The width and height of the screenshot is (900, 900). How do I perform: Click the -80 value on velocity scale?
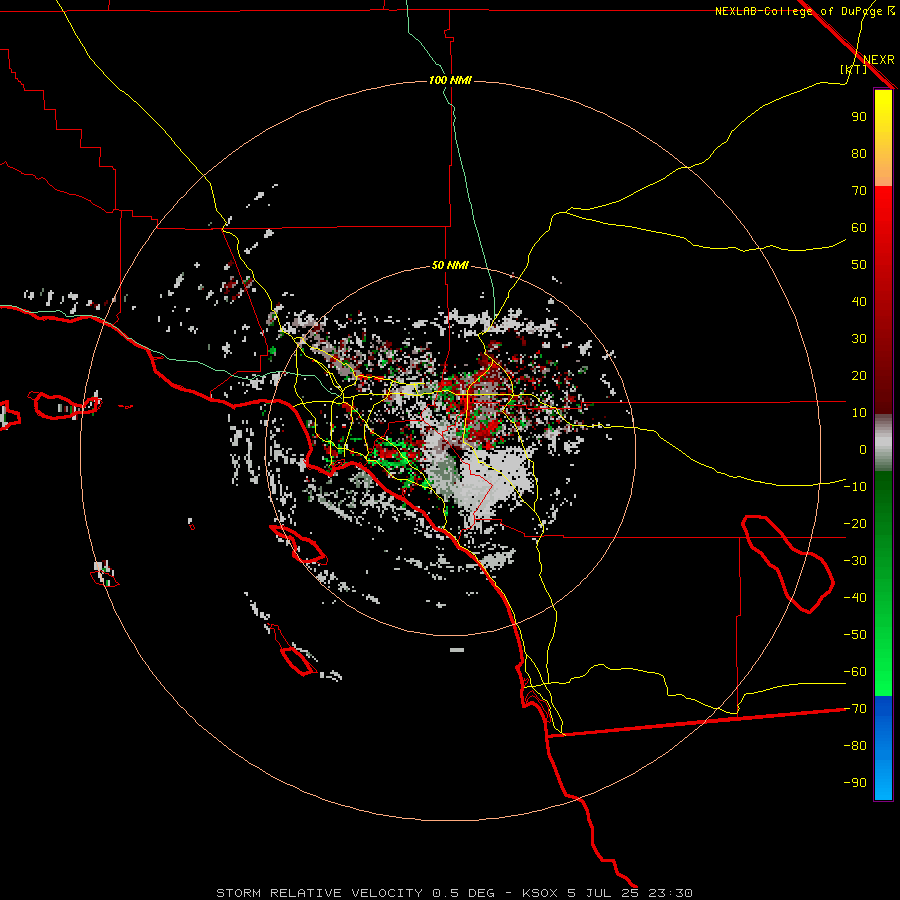coord(855,746)
